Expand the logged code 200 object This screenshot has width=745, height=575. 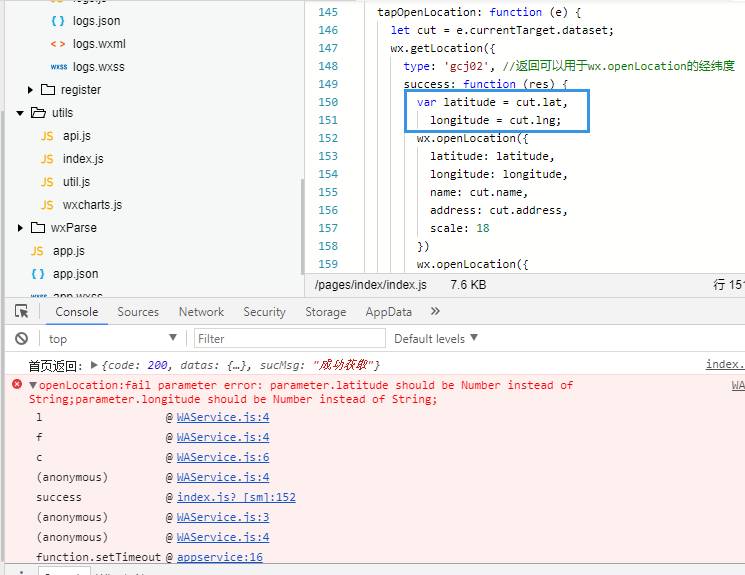pos(94,365)
